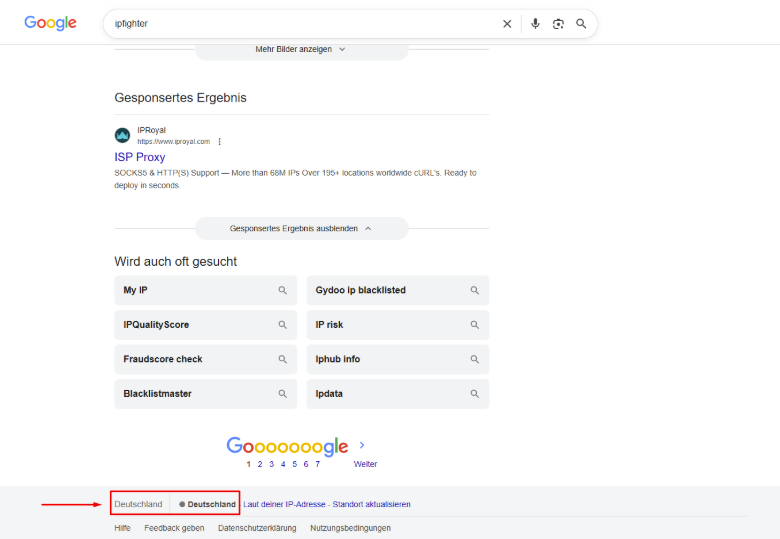The width and height of the screenshot is (780, 539).
Task: Click the Google logo in the header
Action: (50, 23)
